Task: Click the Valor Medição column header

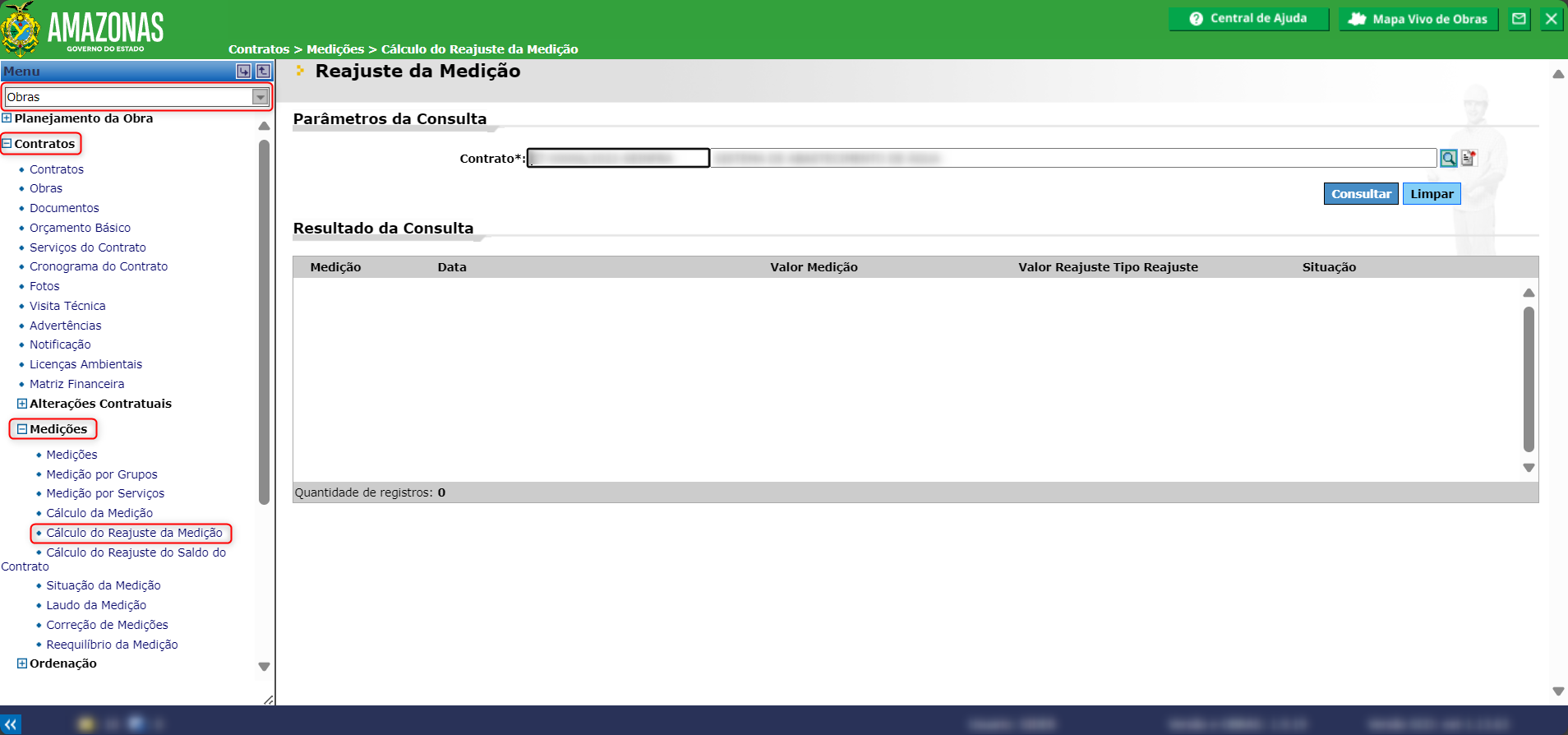Action: [x=814, y=267]
